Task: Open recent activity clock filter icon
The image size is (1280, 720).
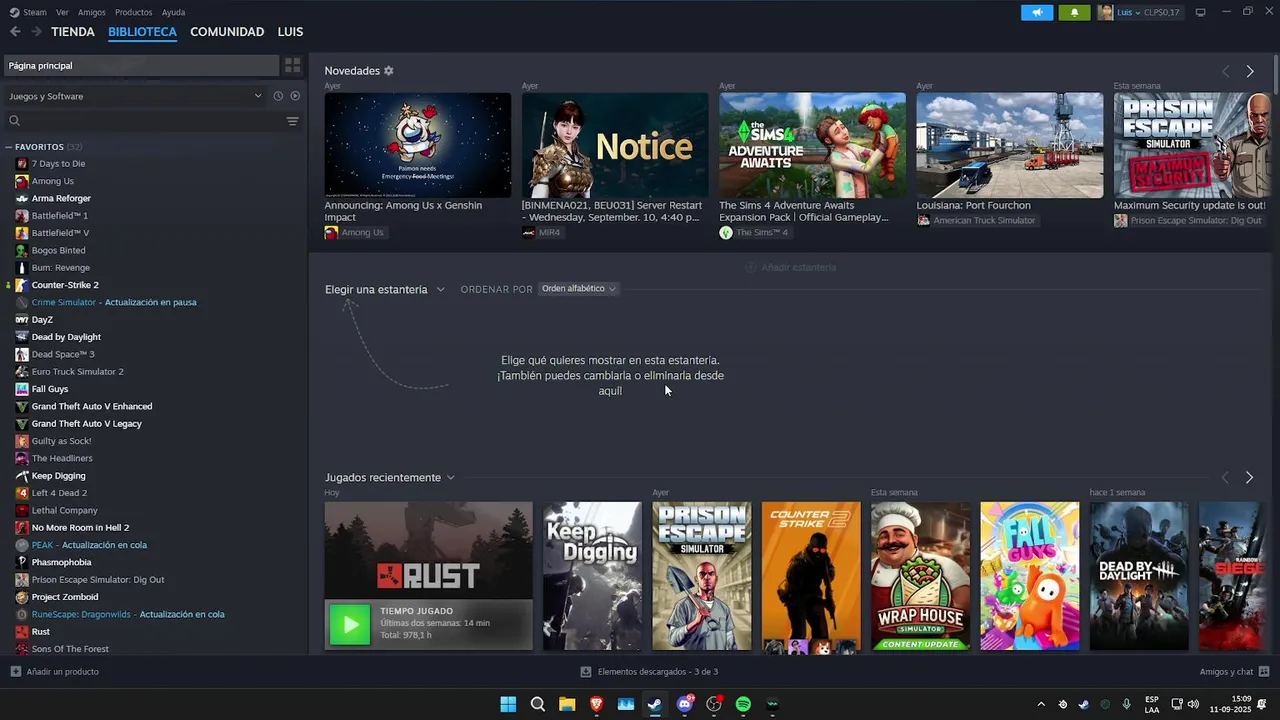Action: 278,96
